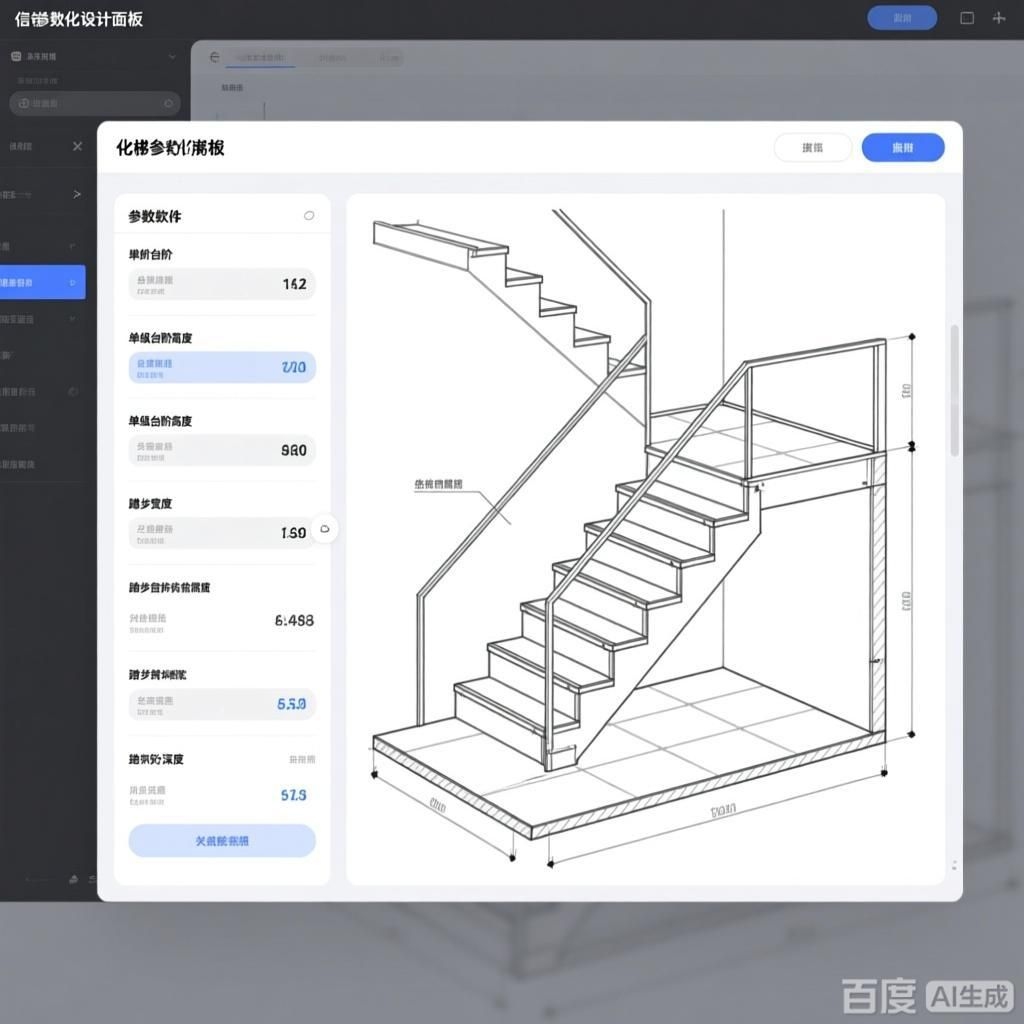Click the 142 step count input field
Image resolution: width=1024 pixels, height=1024 pixels.
[x=221, y=284]
